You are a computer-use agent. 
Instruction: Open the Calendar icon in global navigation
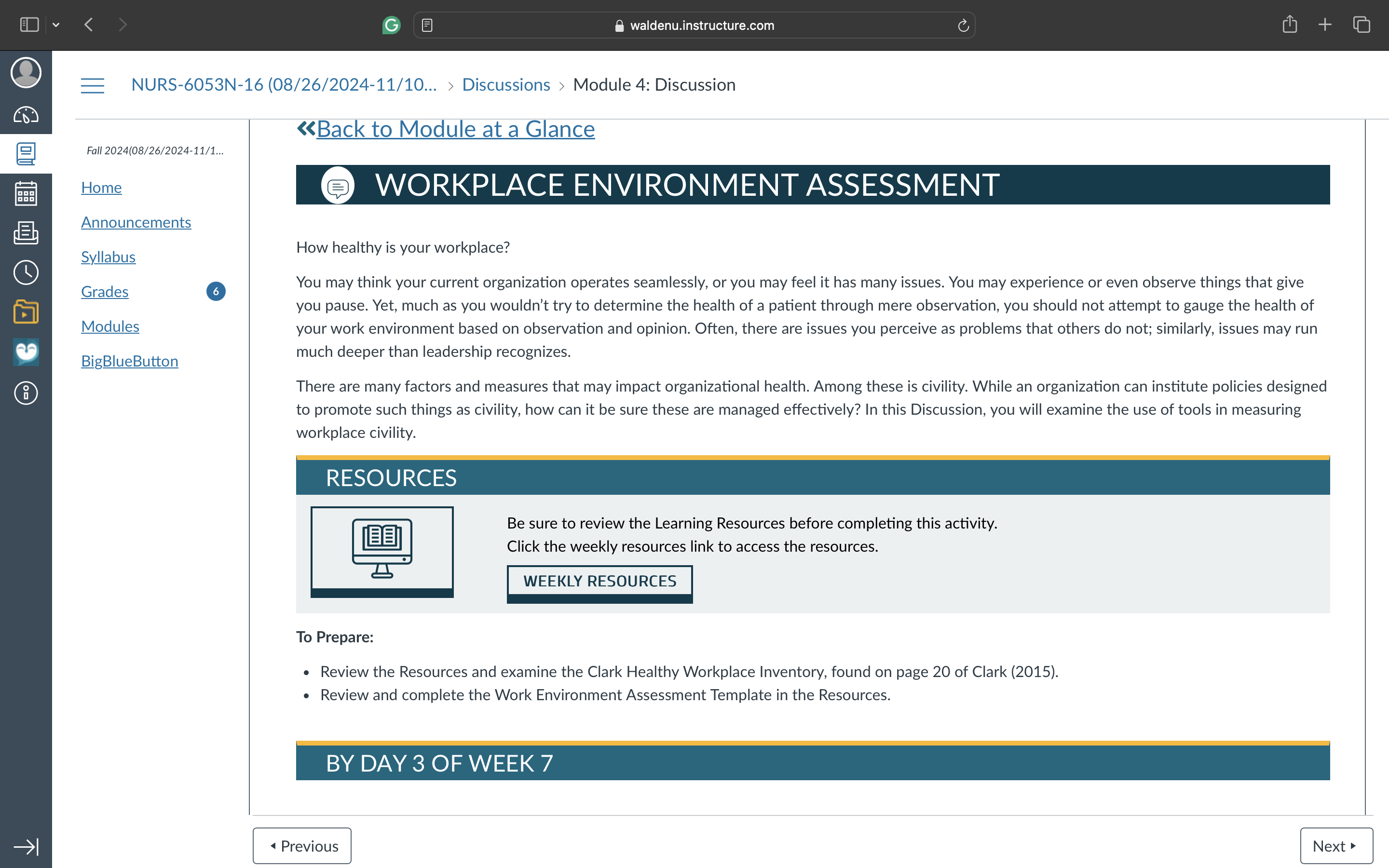point(26,193)
